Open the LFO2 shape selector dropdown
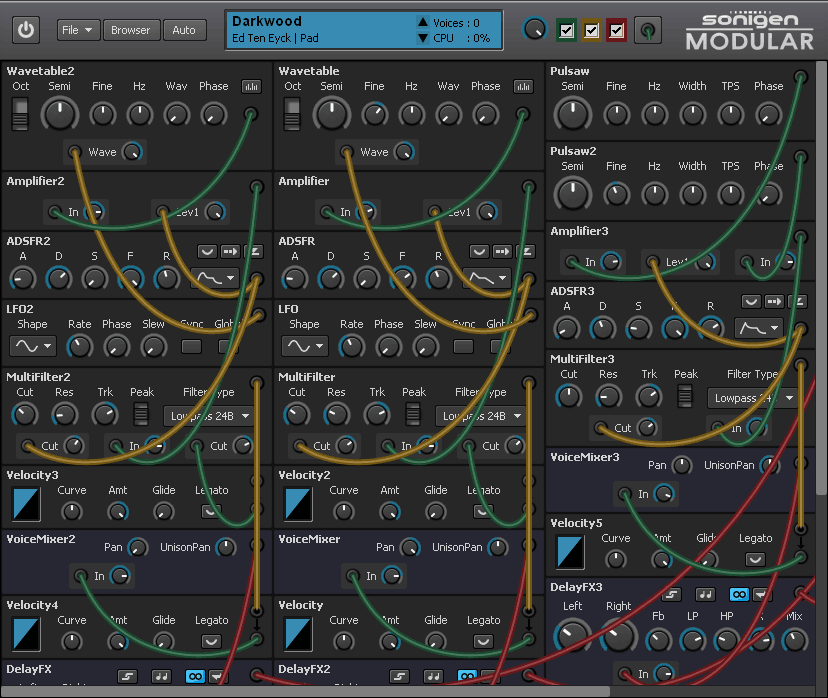This screenshot has width=828, height=698. click(34, 344)
